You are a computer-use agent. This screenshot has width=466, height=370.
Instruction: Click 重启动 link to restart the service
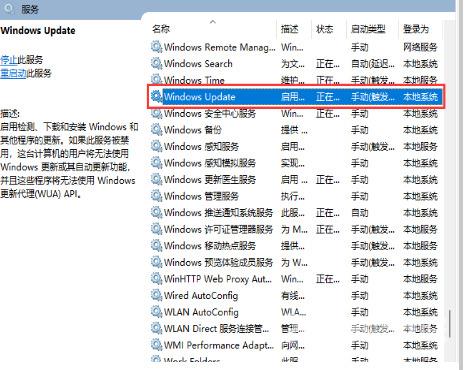tap(13, 73)
